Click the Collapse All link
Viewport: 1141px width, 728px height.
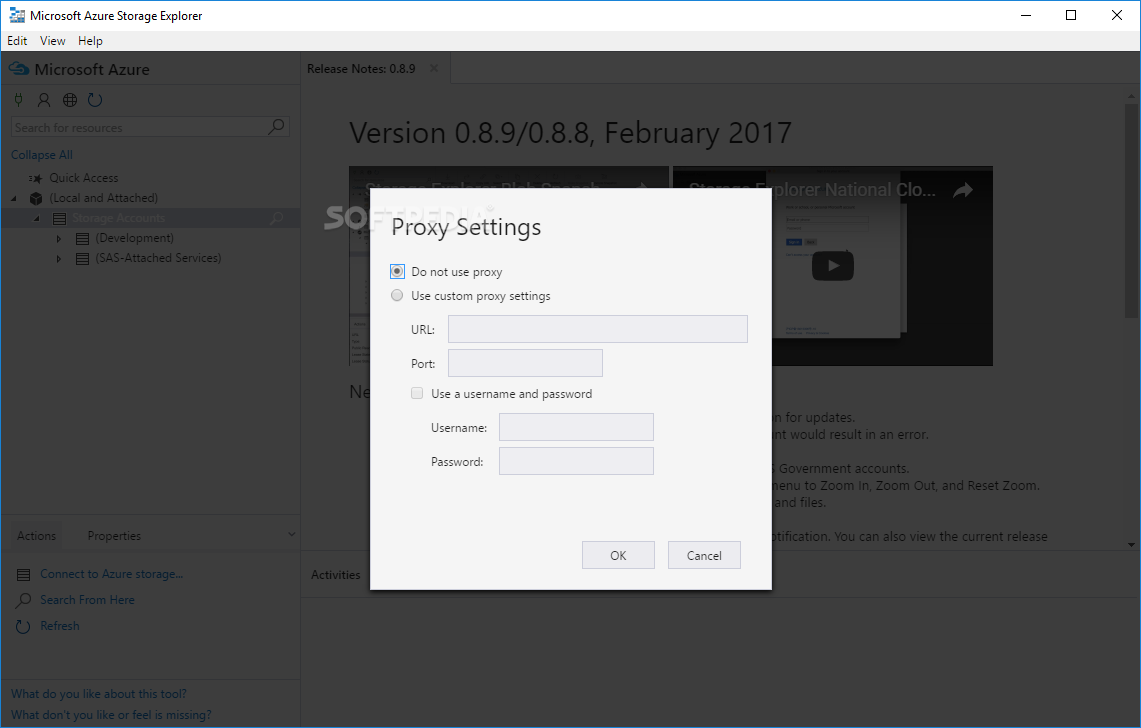point(41,155)
